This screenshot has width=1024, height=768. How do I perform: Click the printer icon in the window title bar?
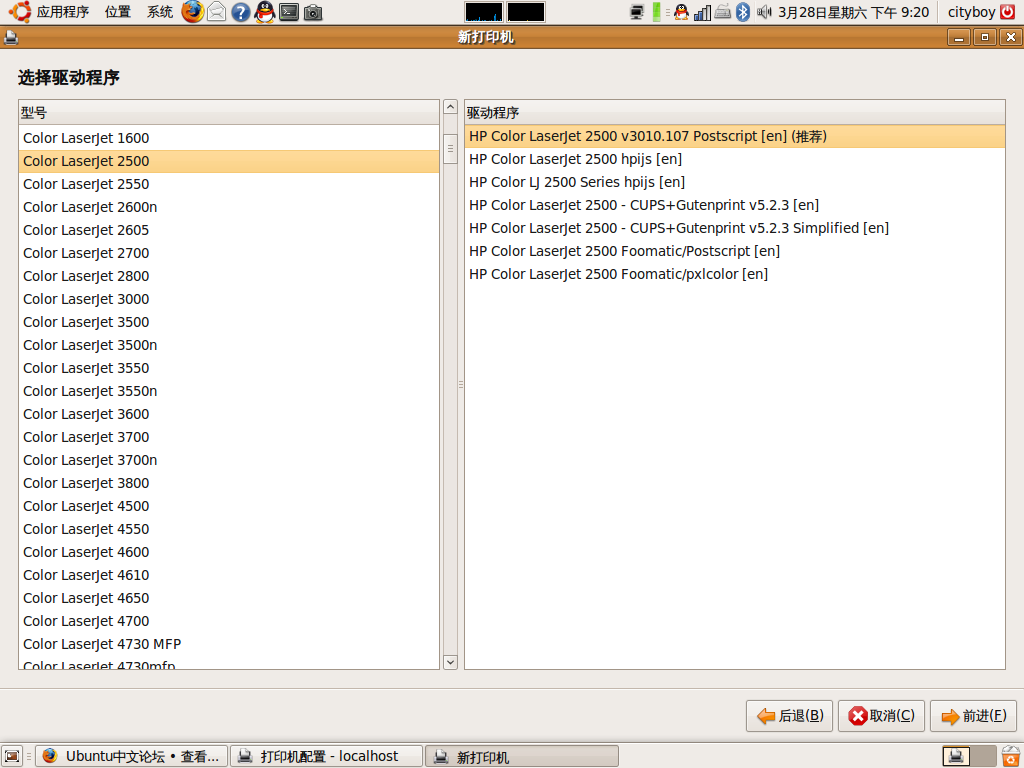pyautogui.click(x=10, y=37)
